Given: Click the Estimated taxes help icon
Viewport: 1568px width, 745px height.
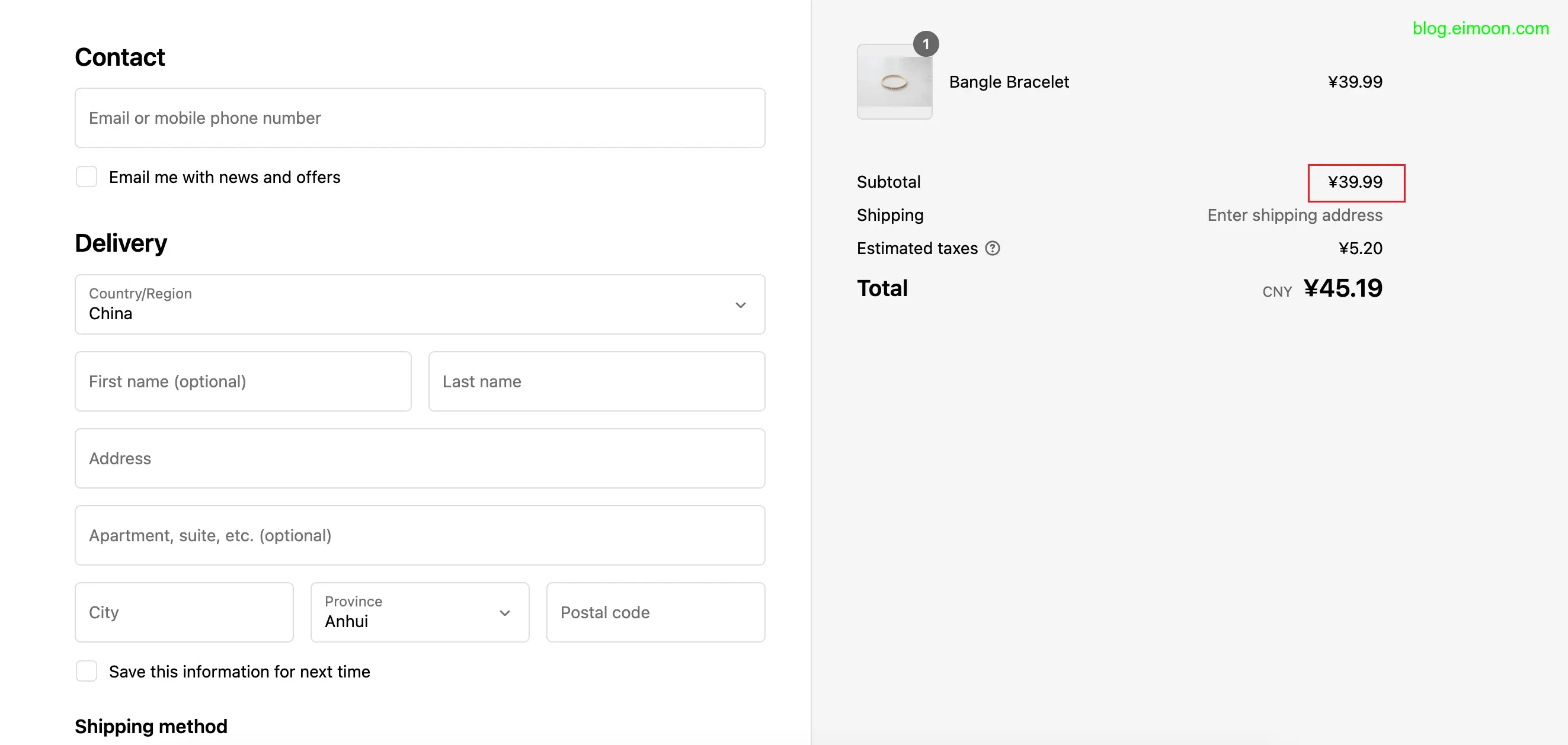Looking at the screenshot, I should [x=992, y=248].
